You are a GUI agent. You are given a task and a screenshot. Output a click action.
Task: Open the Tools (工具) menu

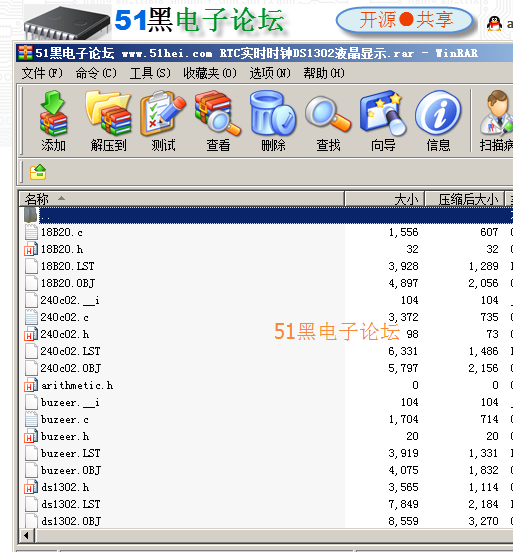pyautogui.click(x=150, y=73)
